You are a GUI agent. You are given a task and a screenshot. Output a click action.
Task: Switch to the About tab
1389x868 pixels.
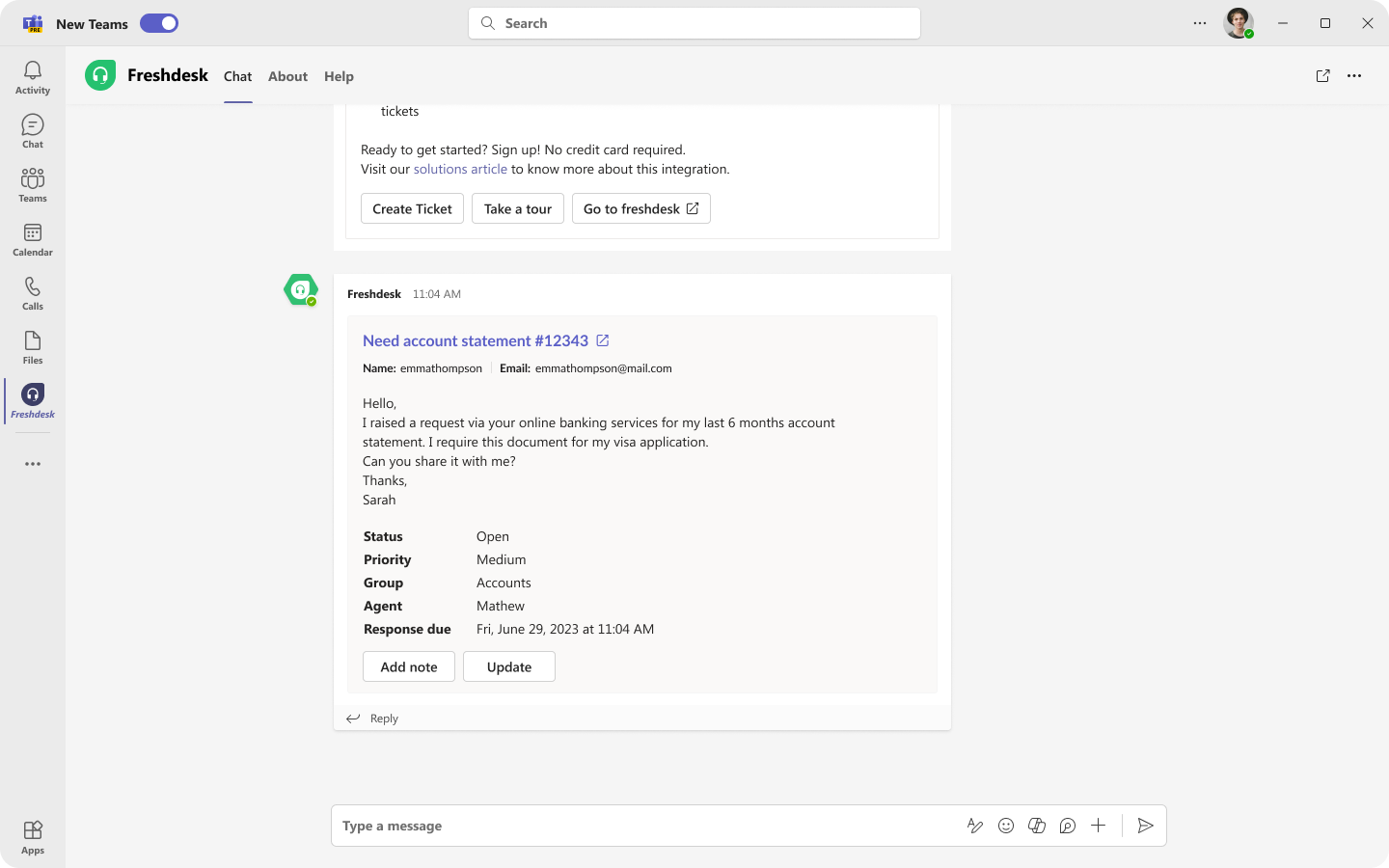coord(287,76)
